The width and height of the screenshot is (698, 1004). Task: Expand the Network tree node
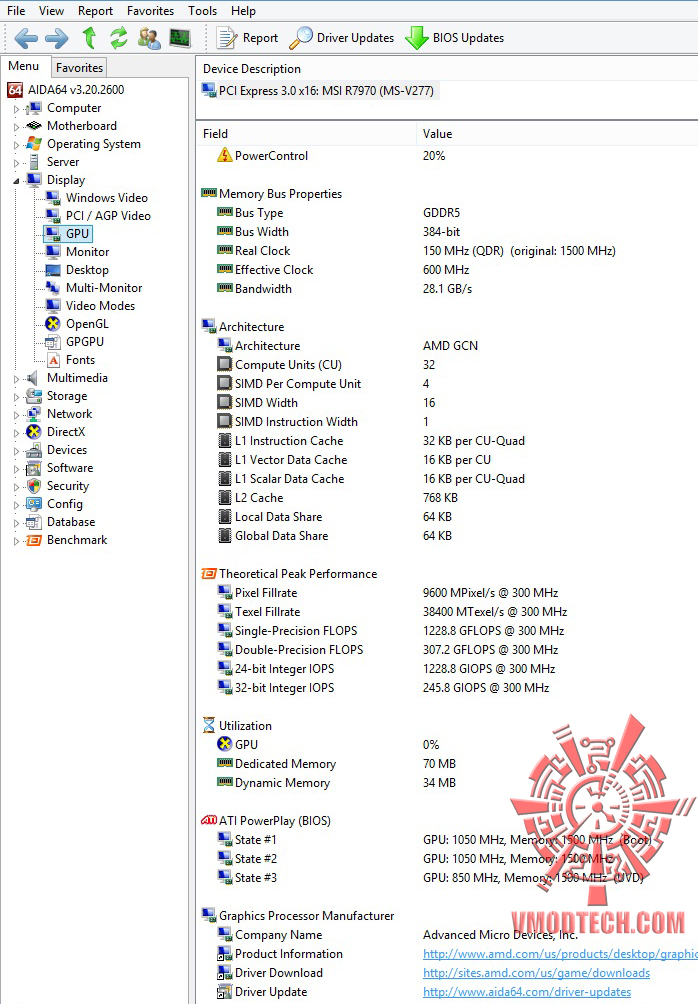tap(17, 414)
